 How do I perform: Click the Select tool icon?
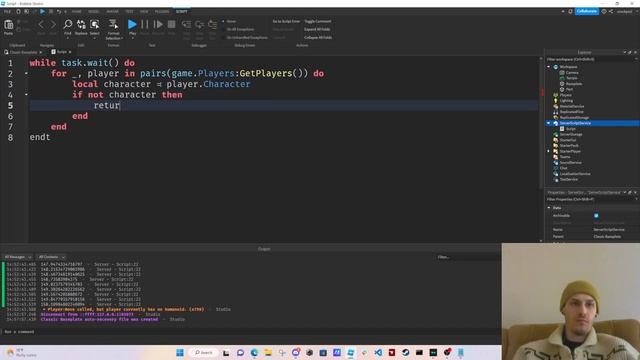[x=94, y=24]
